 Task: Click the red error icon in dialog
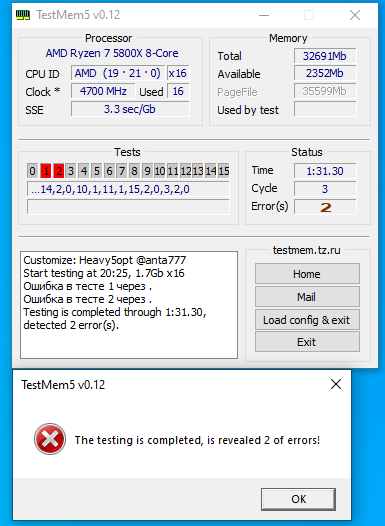(x=50, y=439)
